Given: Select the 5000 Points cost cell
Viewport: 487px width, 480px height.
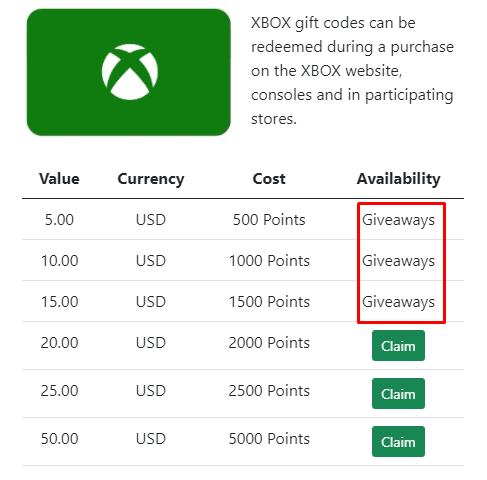Looking at the screenshot, I should pyautogui.click(x=269, y=439).
